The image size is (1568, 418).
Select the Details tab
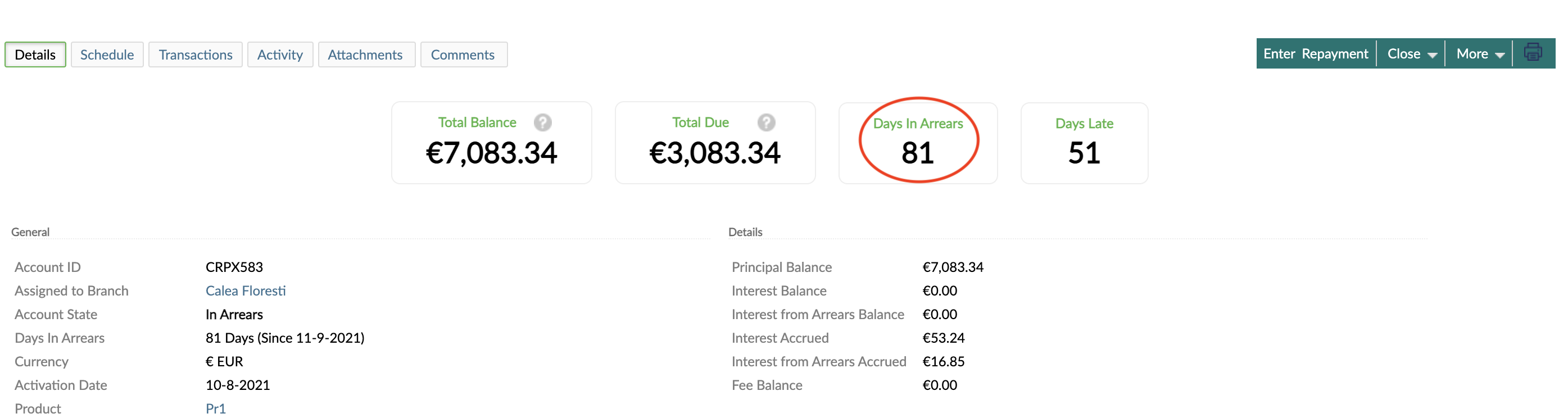[x=35, y=54]
